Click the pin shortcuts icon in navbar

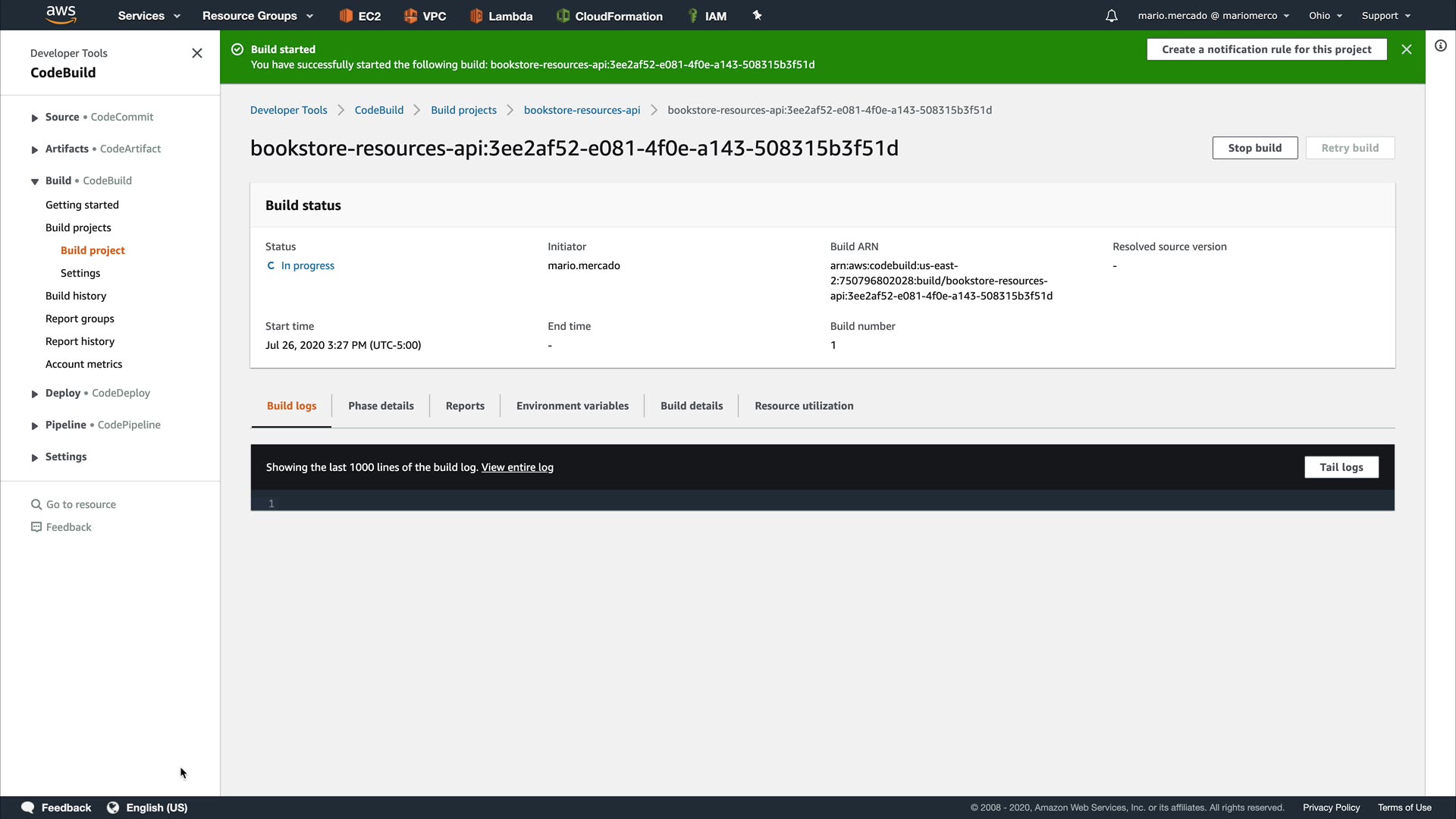point(757,15)
